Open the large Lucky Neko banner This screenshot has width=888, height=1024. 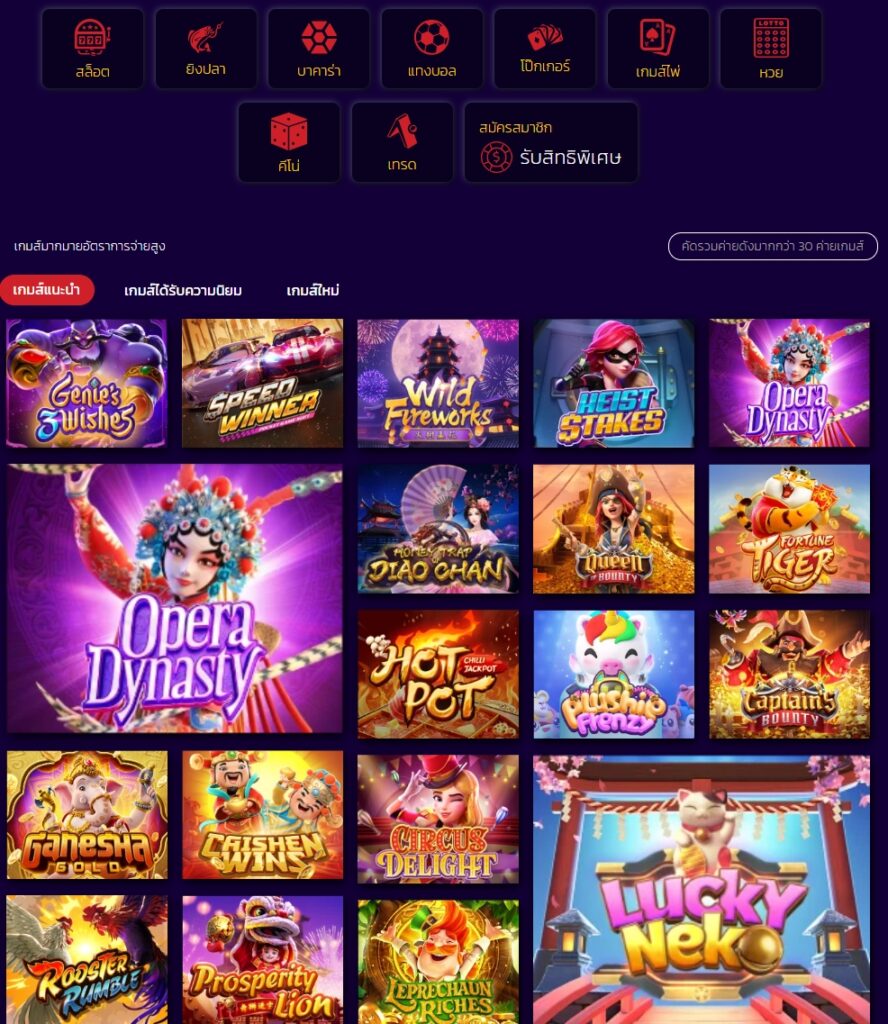(701, 889)
